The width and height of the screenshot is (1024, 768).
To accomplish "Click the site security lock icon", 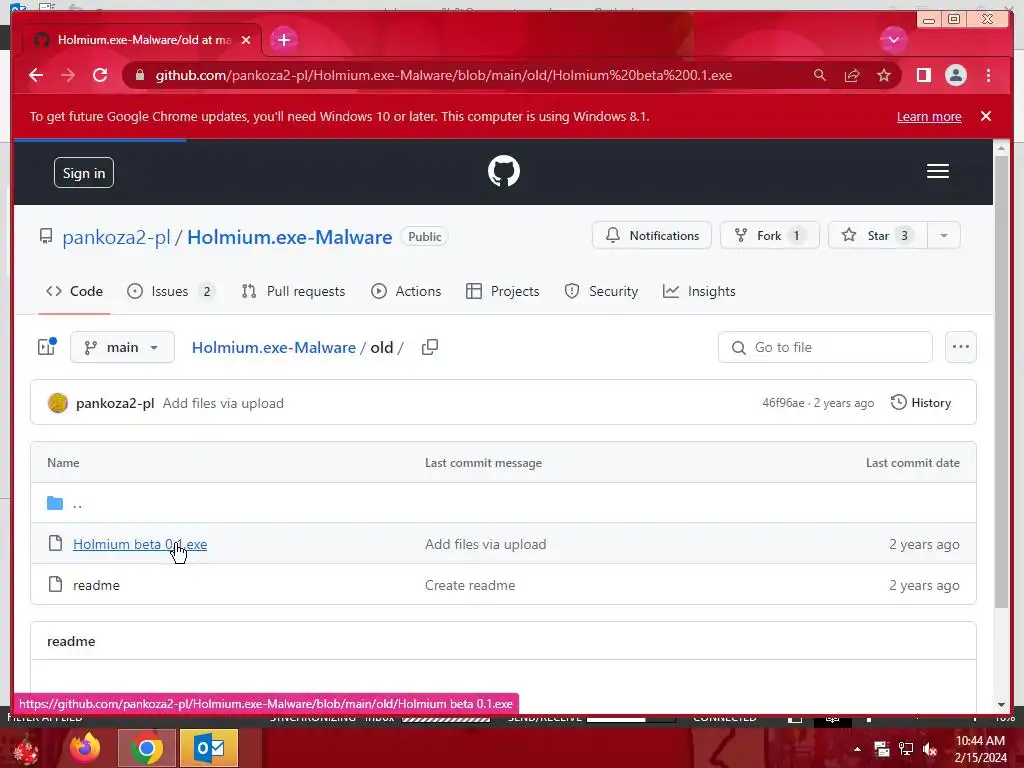I will tap(139, 75).
